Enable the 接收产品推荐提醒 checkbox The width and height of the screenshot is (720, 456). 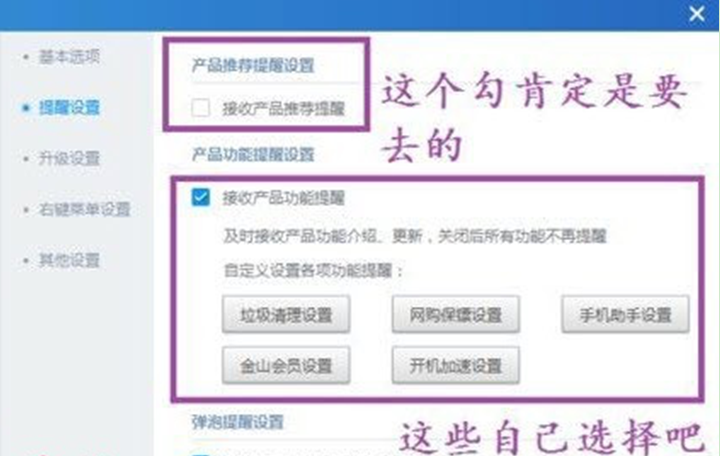pyautogui.click(x=201, y=108)
